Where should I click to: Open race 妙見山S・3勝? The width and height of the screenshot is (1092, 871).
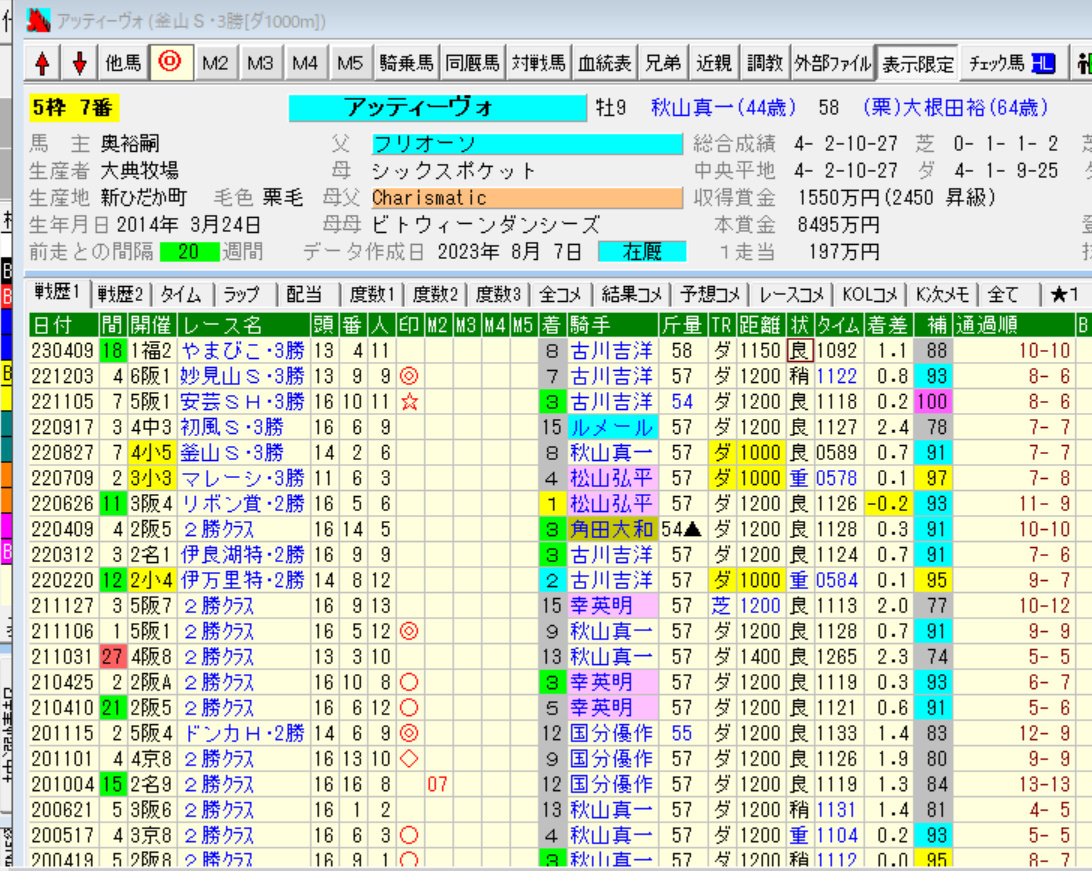[242, 376]
